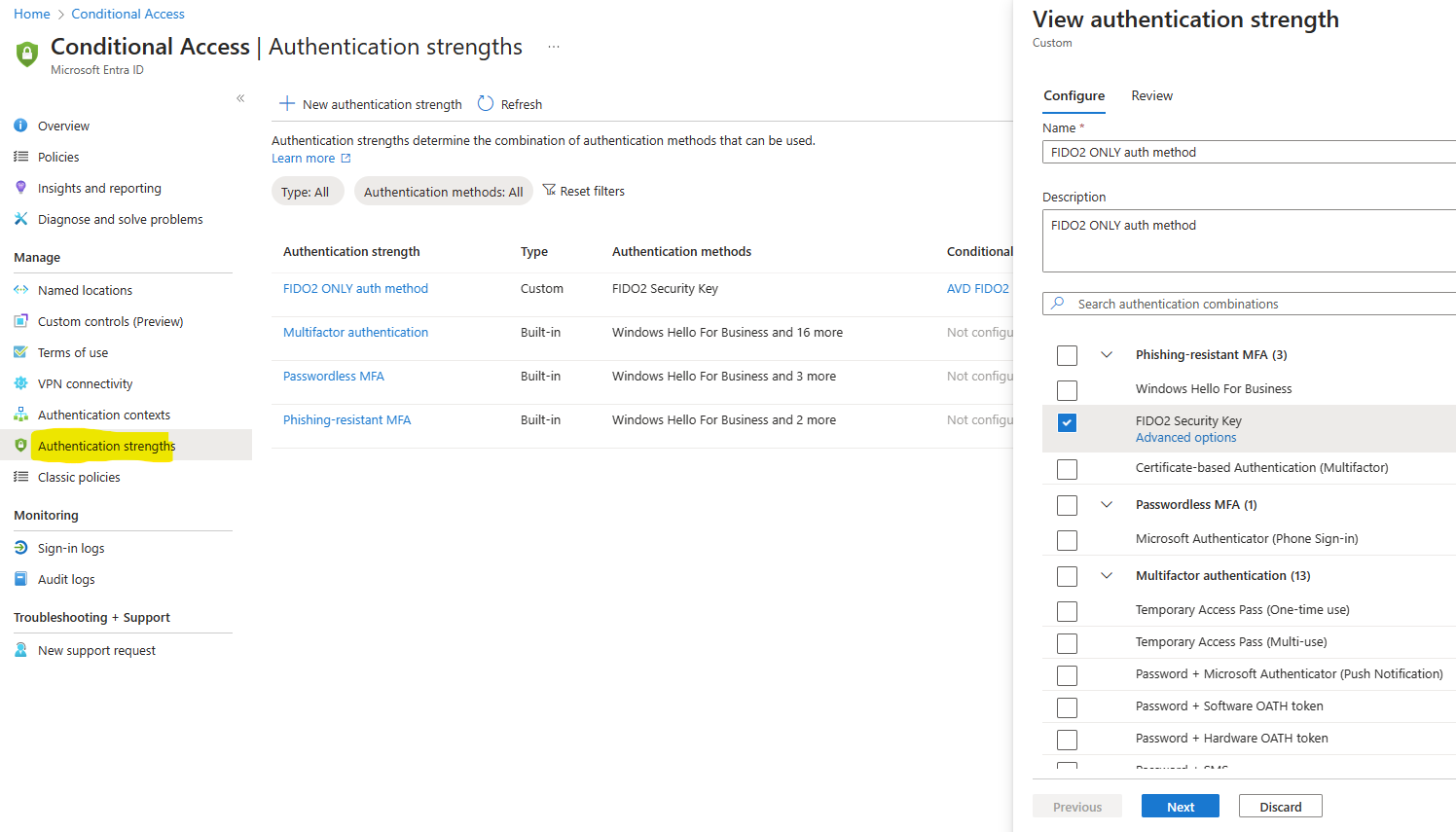
Task: Click the Custom controls (Preview) icon
Action: (20, 321)
